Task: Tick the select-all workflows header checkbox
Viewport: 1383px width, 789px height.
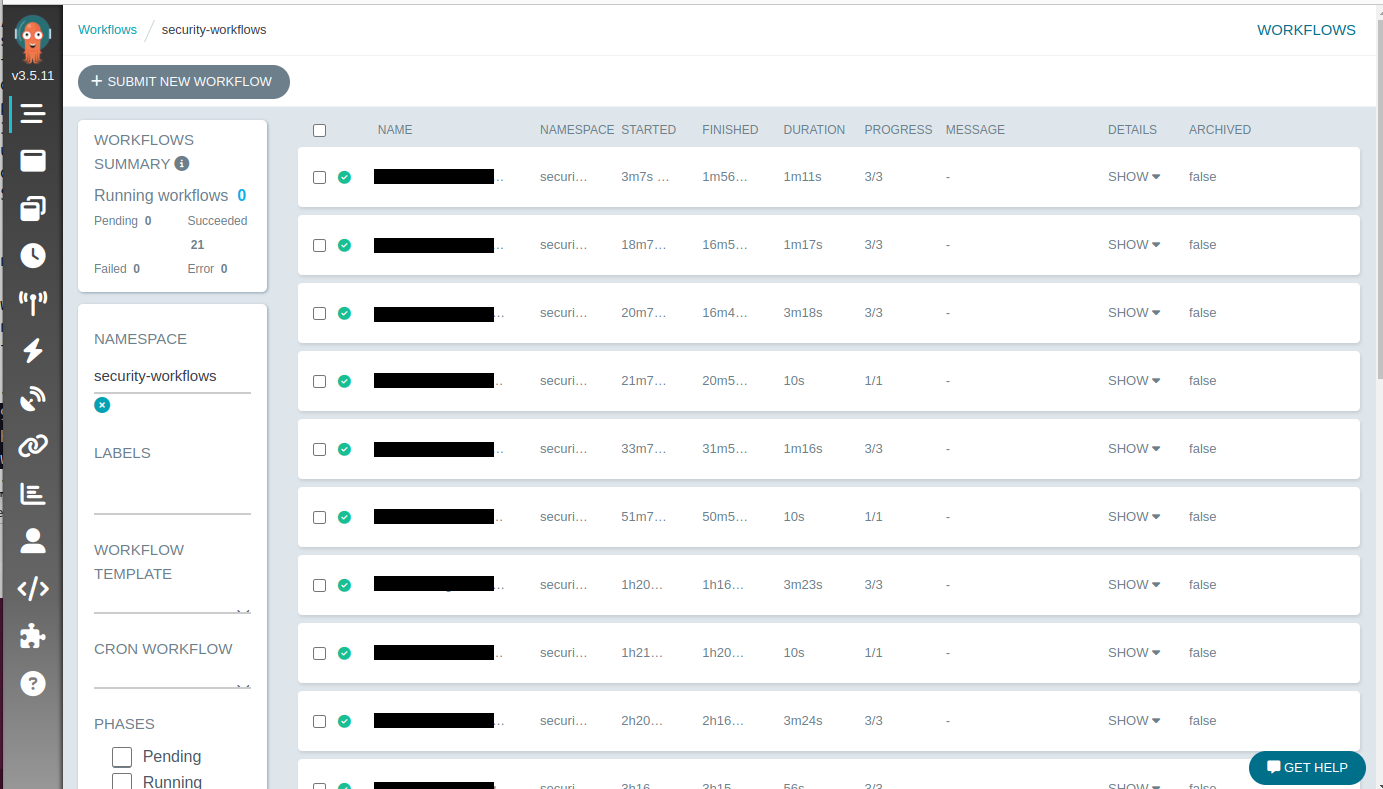Action: [x=319, y=130]
